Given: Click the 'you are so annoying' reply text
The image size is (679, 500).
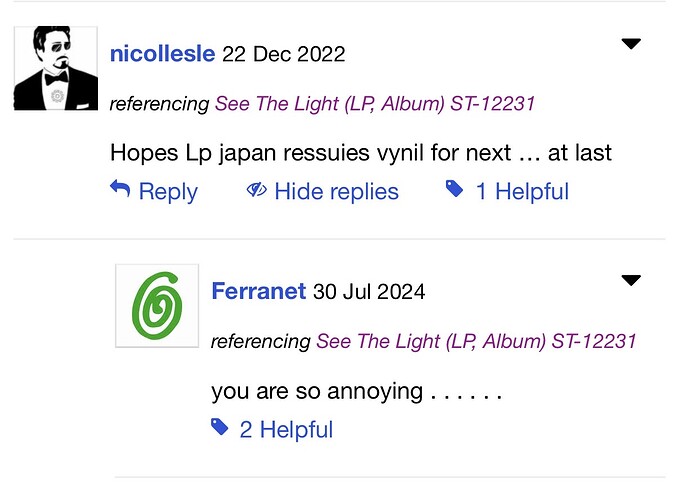Looking at the screenshot, I should 356,392.
